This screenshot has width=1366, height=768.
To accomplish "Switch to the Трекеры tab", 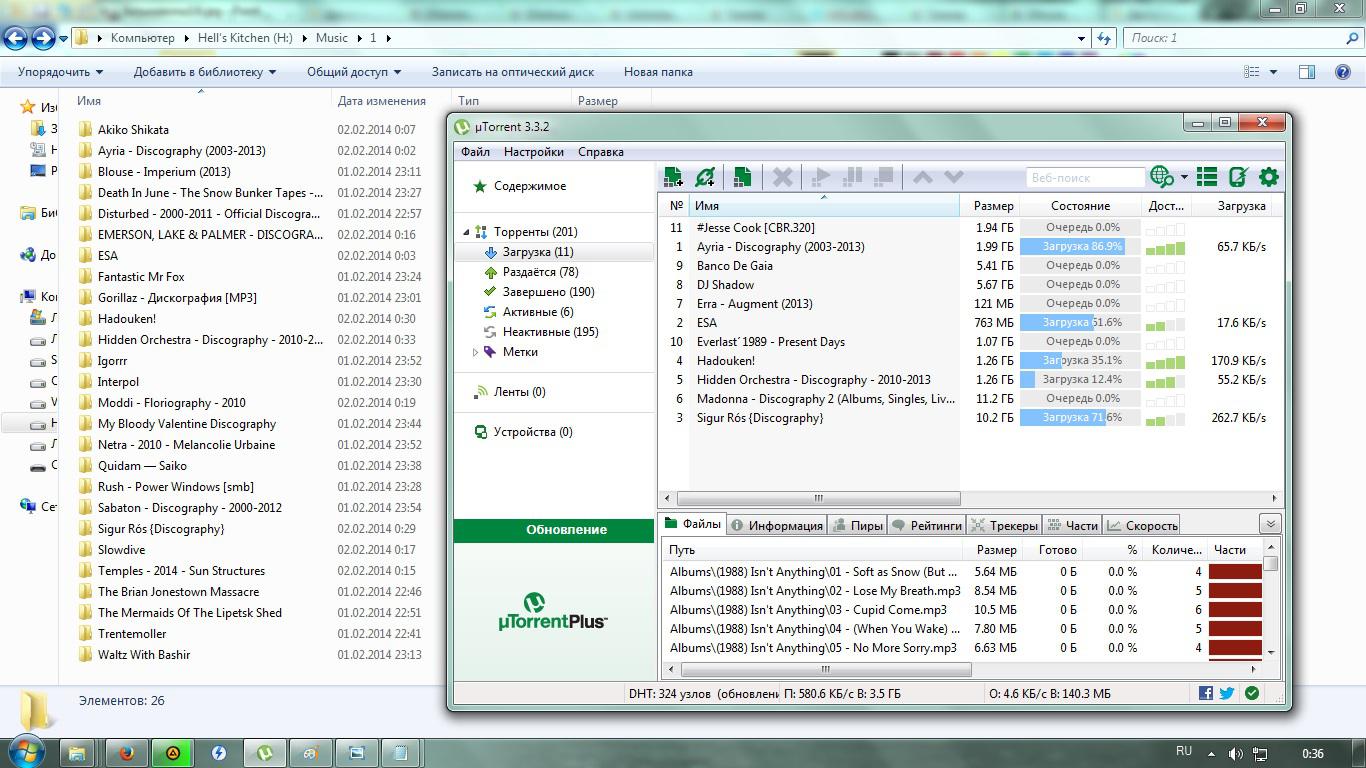I will (x=1003, y=525).
